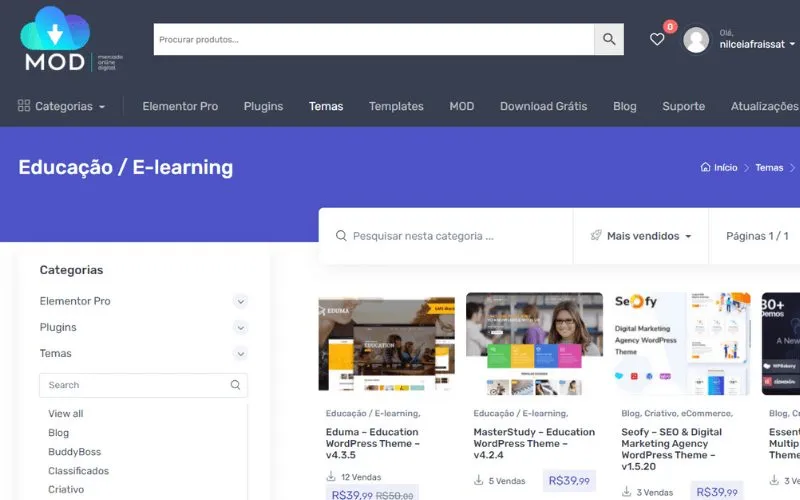
Task: Click magnifier icon in sidebar Search box
Action: tap(235, 385)
